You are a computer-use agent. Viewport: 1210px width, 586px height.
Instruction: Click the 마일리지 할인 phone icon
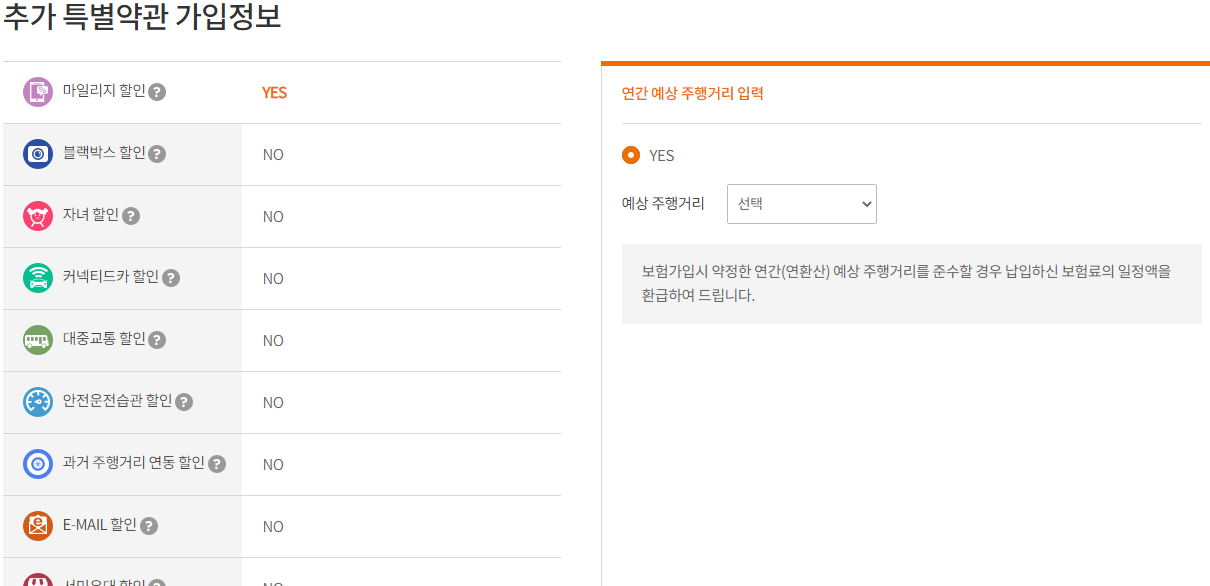click(x=37, y=92)
